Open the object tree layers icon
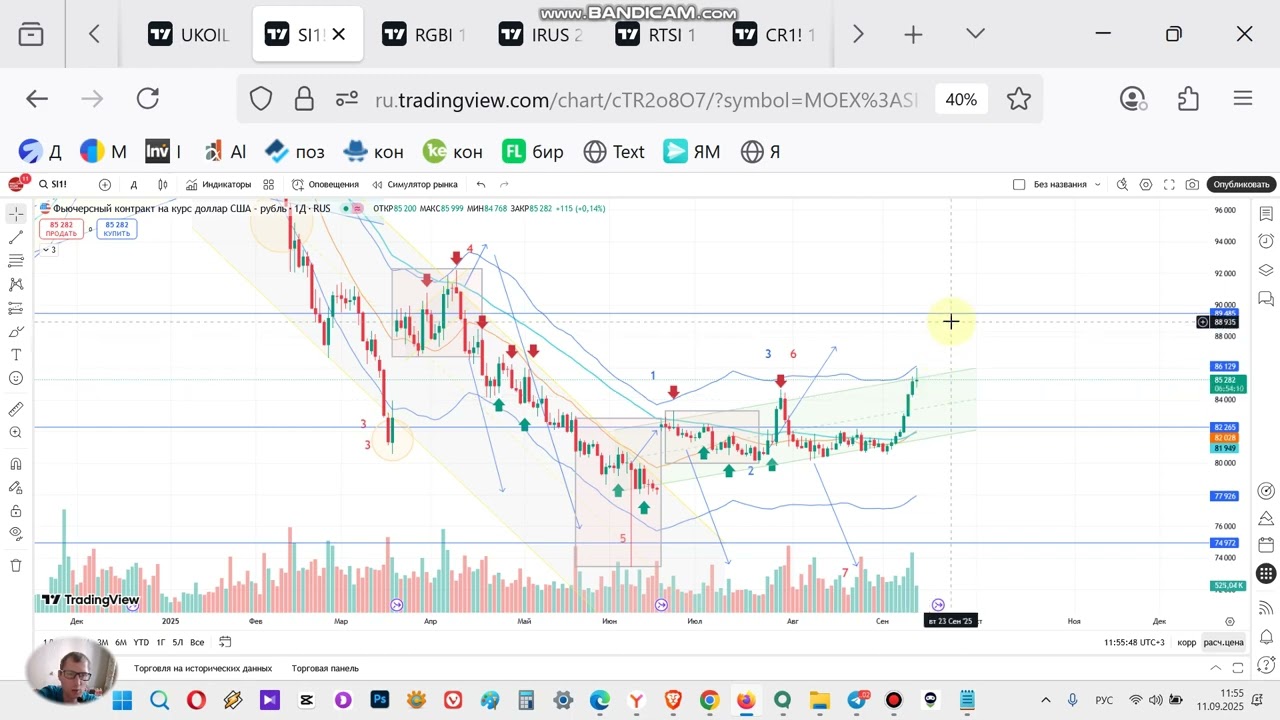The height and width of the screenshot is (720, 1280). pos(1266,270)
